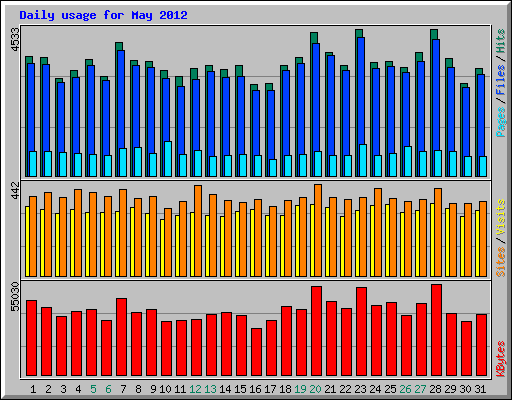This screenshot has height=400, width=512.
Task: Select weekend day 12 on the x-axis
Action: click(x=195, y=389)
